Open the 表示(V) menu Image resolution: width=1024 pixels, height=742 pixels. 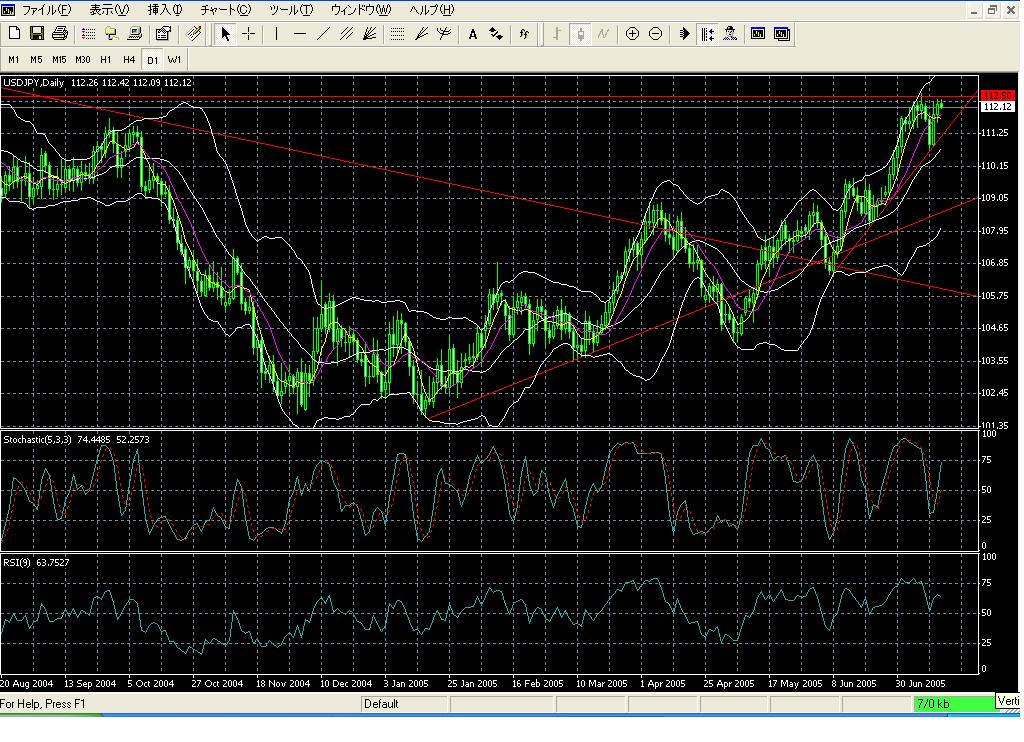click(x=109, y=10)
